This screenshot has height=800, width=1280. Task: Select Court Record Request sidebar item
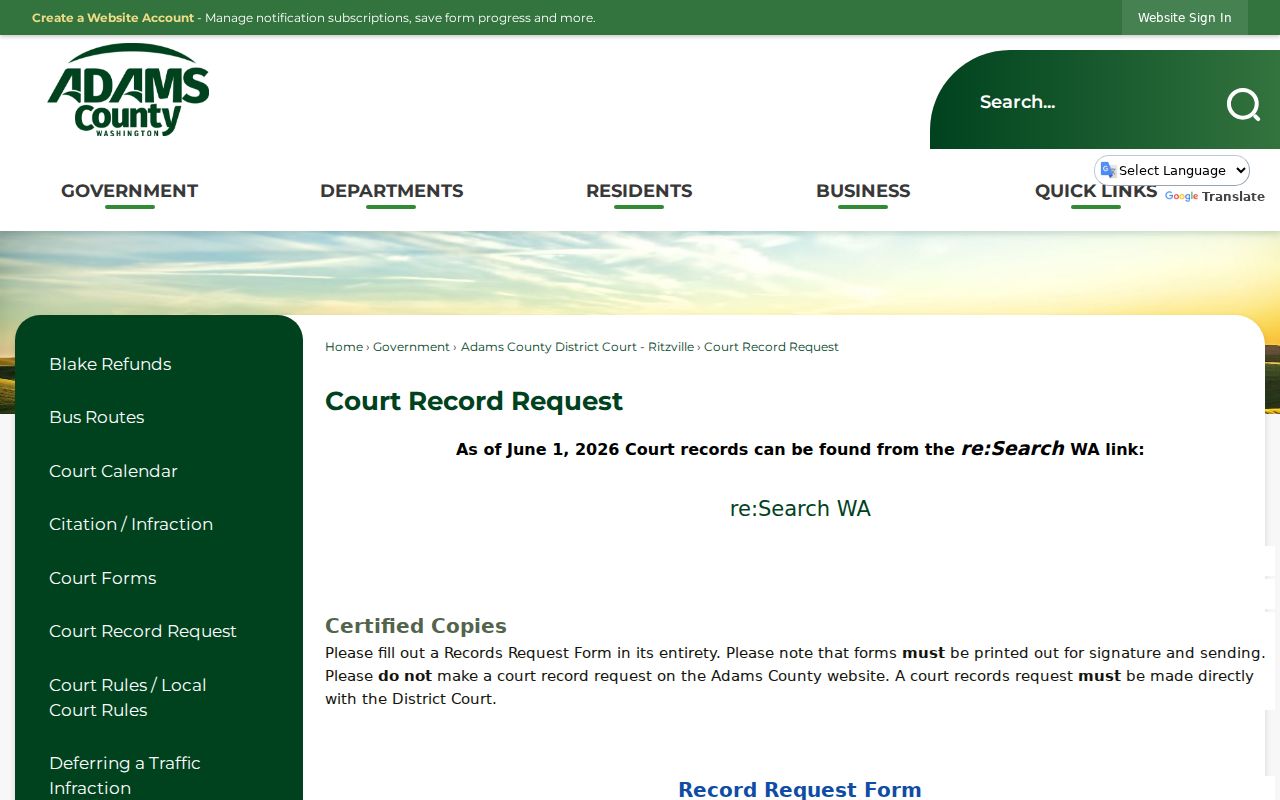[143, 631]
